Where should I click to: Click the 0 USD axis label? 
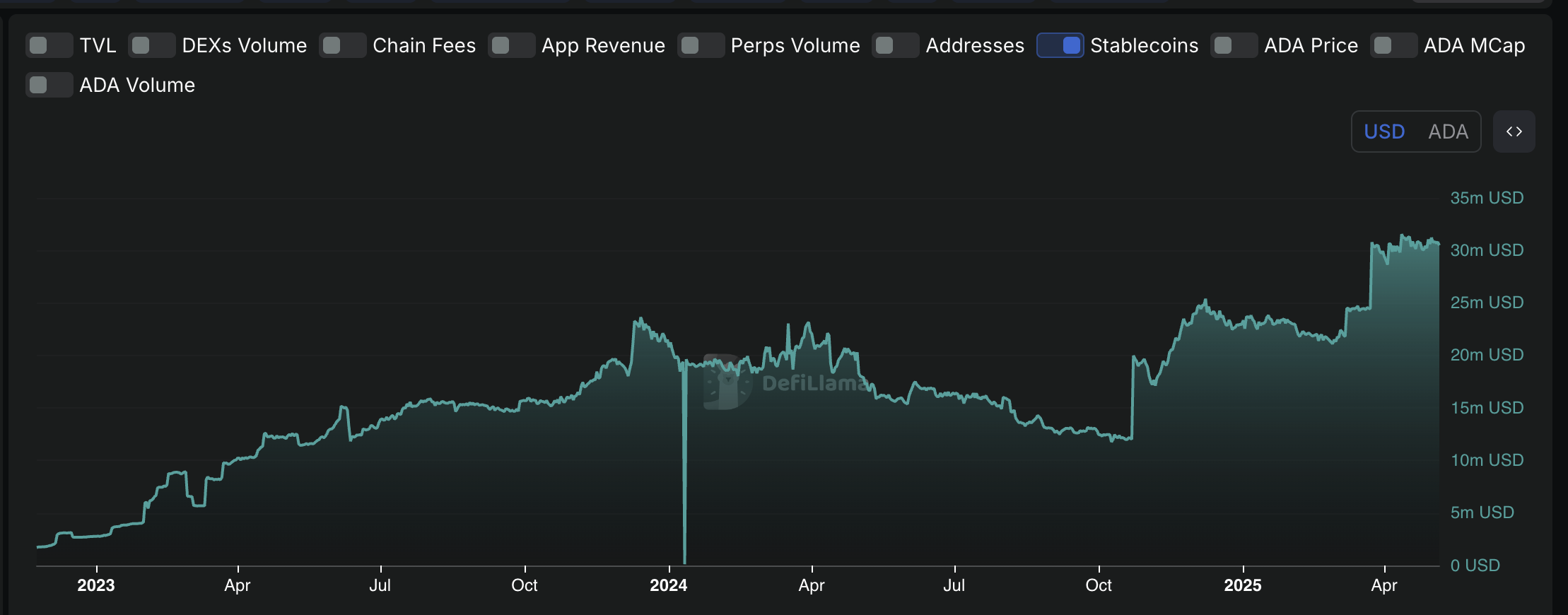point(1475,566)
